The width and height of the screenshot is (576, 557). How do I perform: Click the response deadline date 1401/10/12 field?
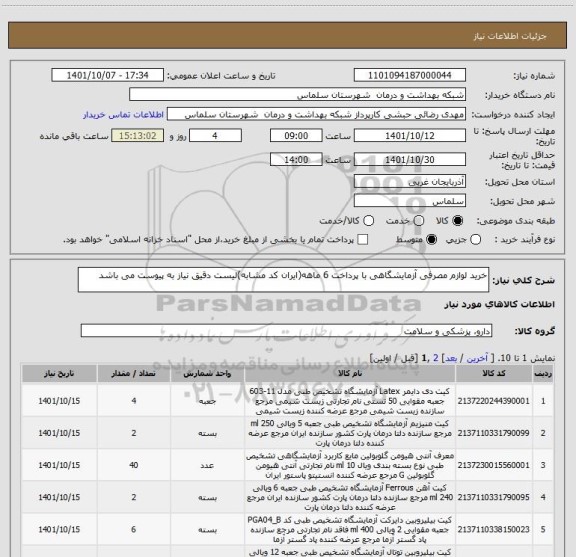(x=410, y=136)
